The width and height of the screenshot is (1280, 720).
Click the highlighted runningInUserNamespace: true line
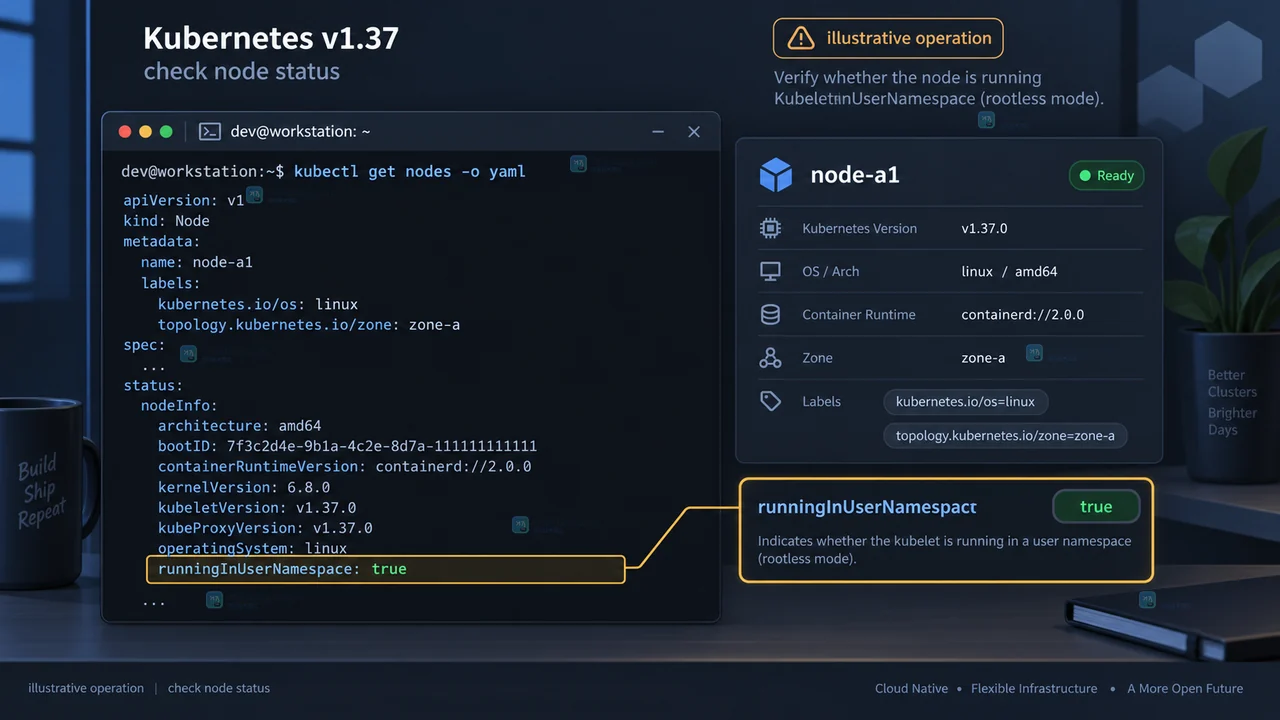pos(385,569)
